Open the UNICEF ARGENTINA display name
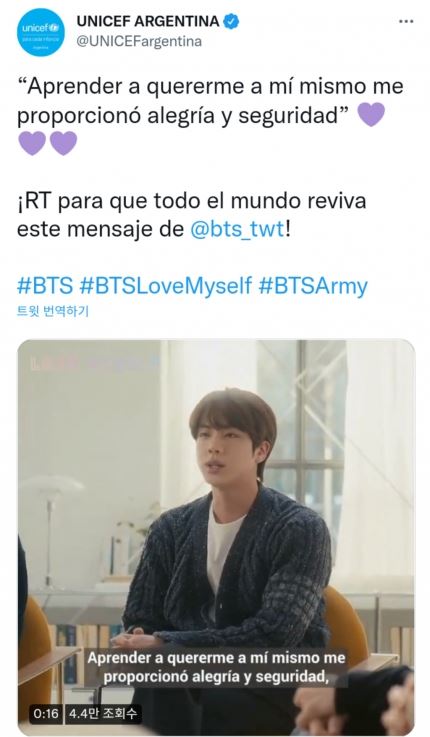The image size is (430, 737). (x=148, y=21)
